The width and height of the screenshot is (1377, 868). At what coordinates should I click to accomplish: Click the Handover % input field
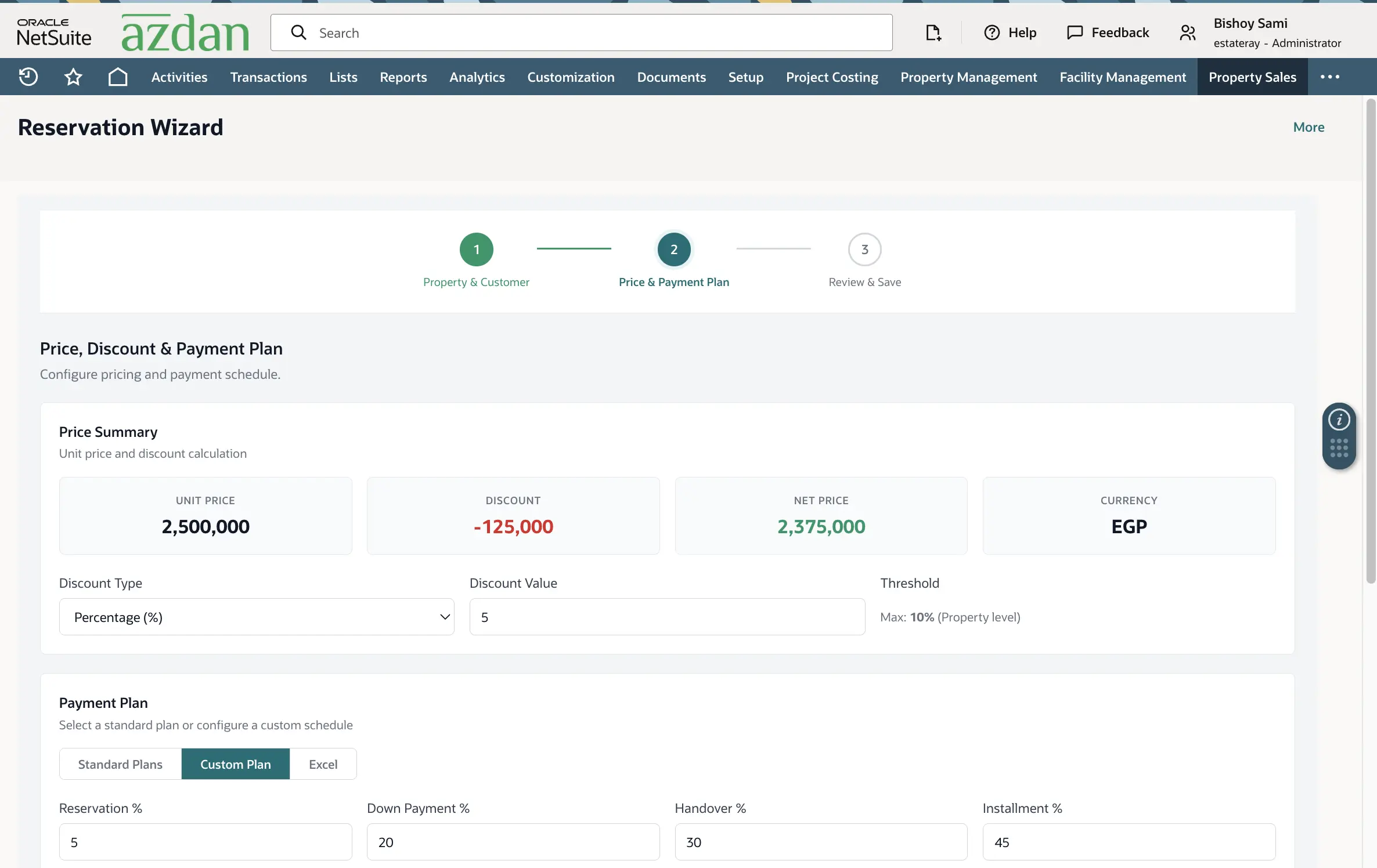[x=821, y=842]
